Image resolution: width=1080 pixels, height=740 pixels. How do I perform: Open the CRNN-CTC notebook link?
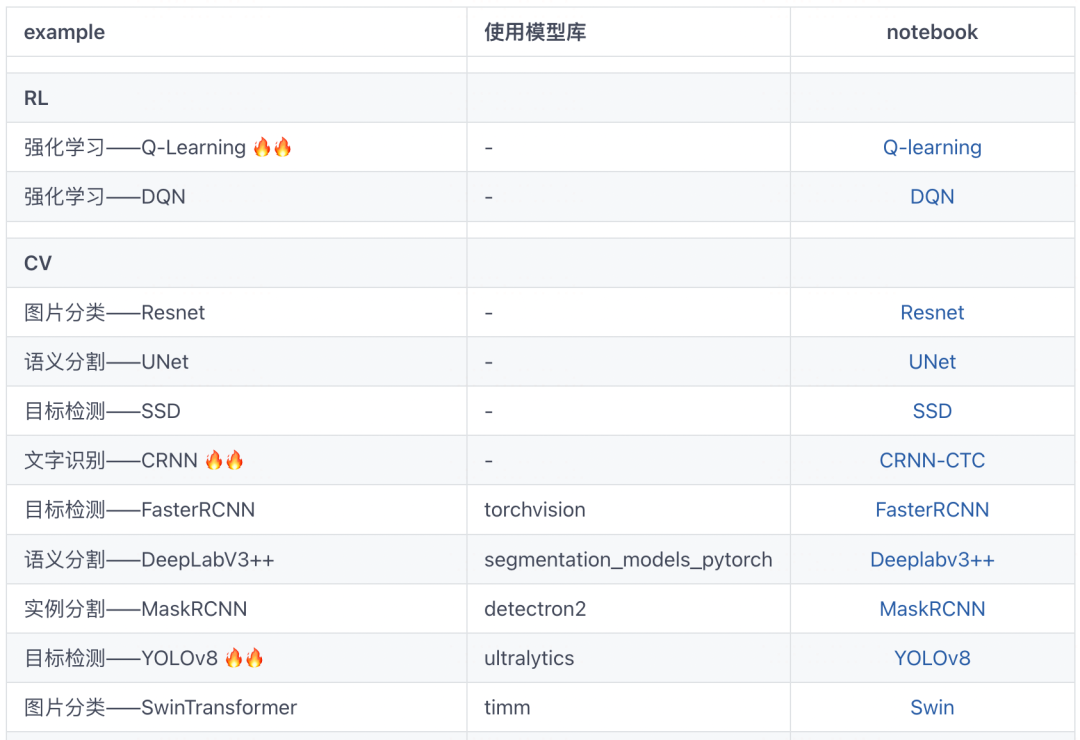pyautogui.click(x=932, y=460)
